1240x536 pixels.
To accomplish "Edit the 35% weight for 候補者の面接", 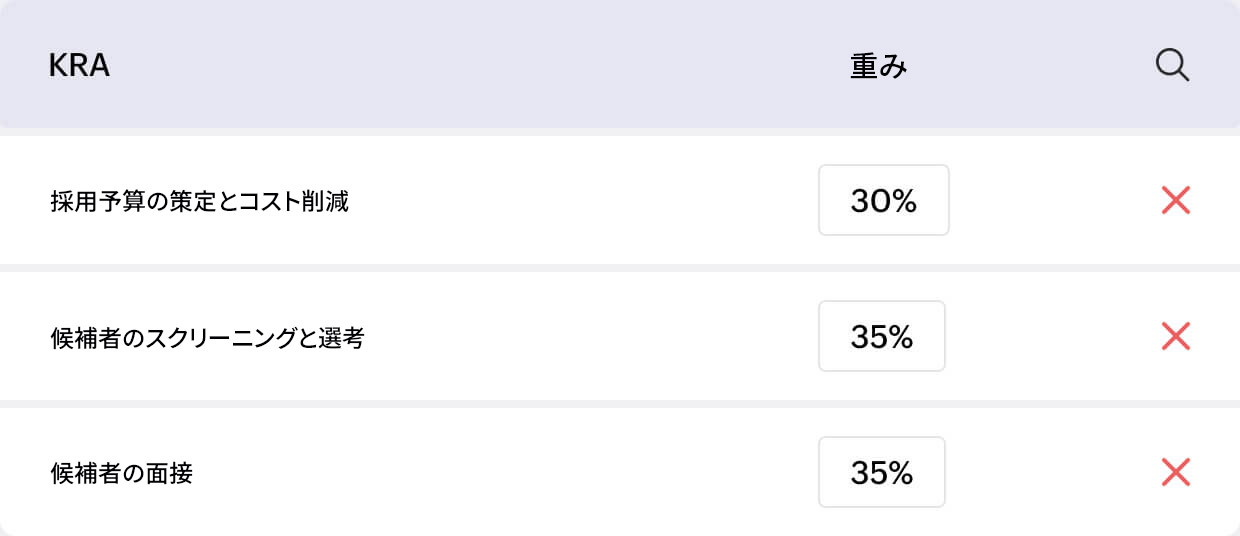I will click(882, 472).
